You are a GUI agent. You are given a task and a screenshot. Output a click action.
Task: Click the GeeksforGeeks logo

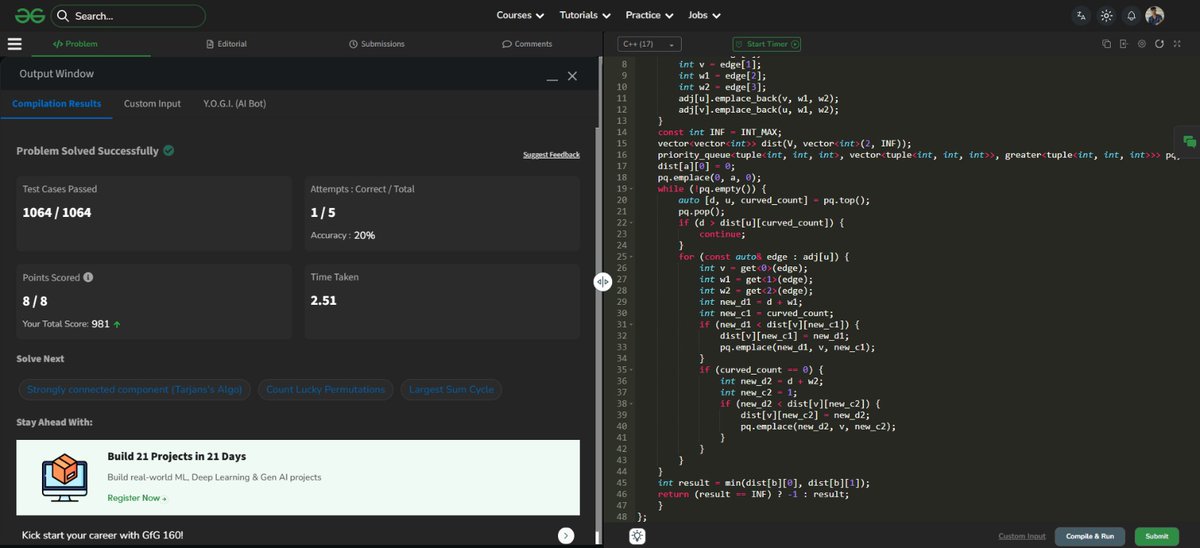click(x=29, y=15)
